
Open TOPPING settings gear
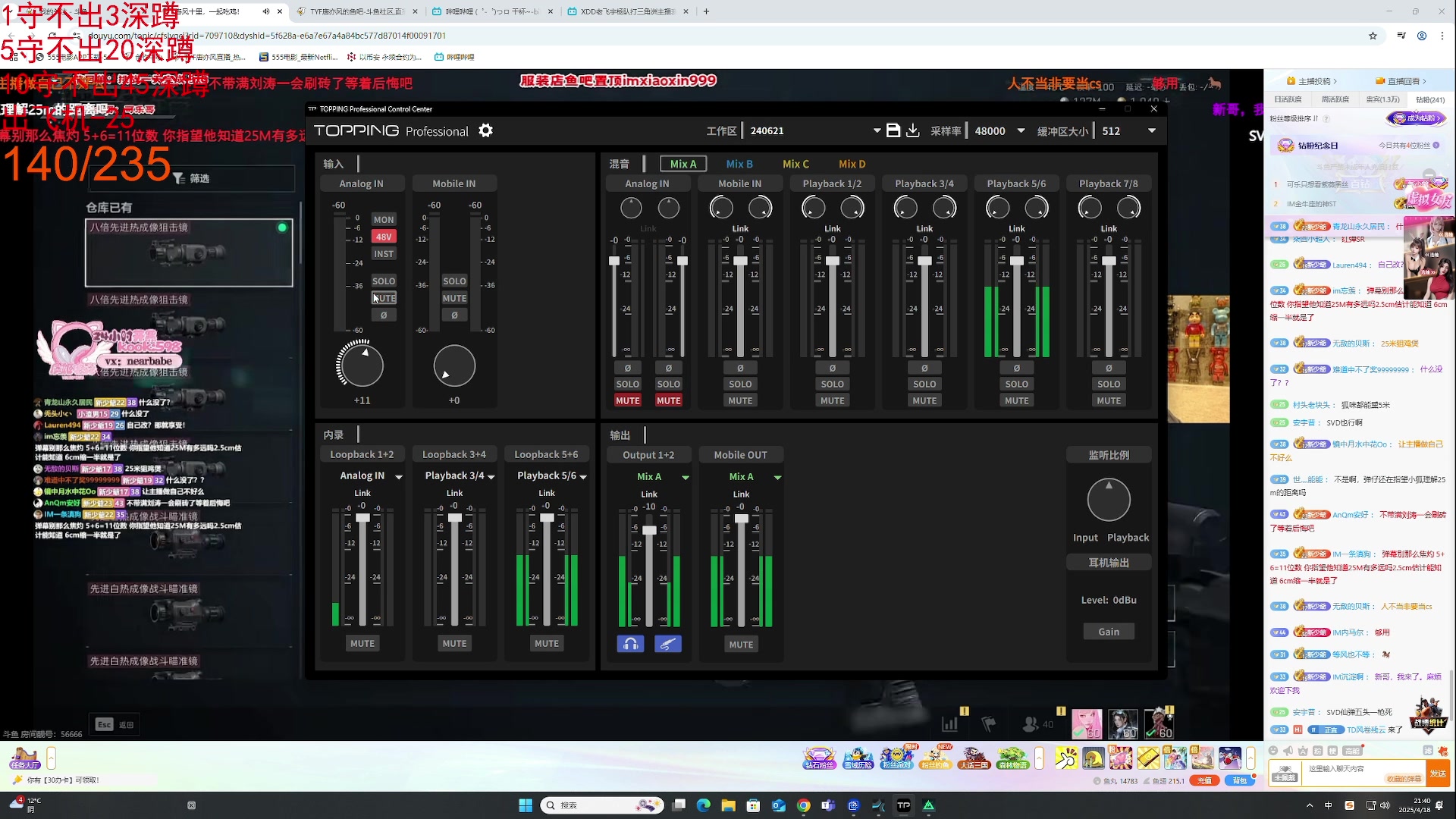[x=486, y=130]
